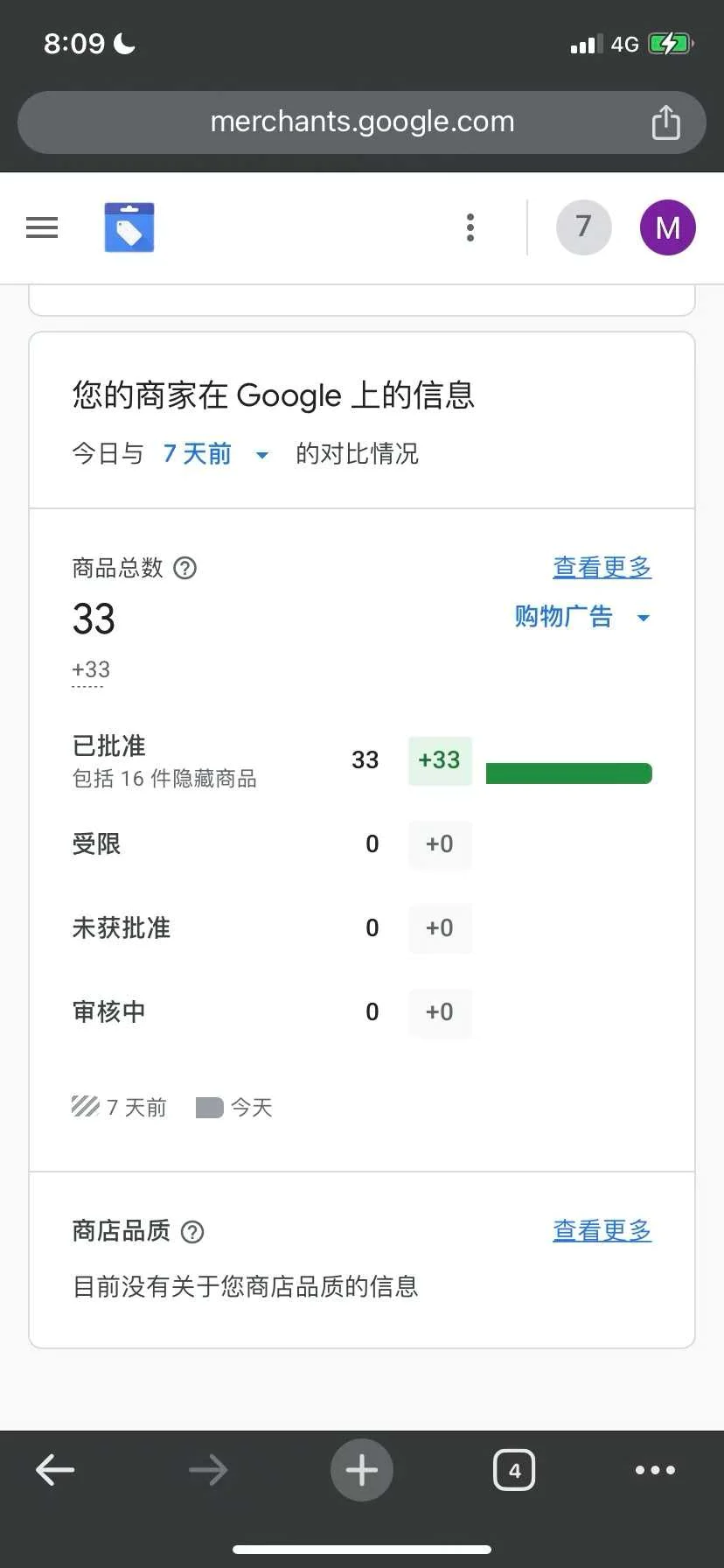724x1568 pixels.
Task: Go back with the browser back arrow
Action: point(55,1470)
